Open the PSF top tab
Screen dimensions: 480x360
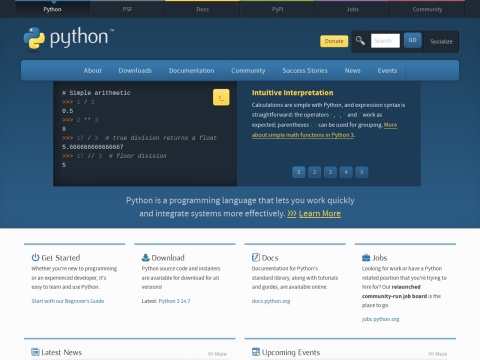(x=127, y=9)
